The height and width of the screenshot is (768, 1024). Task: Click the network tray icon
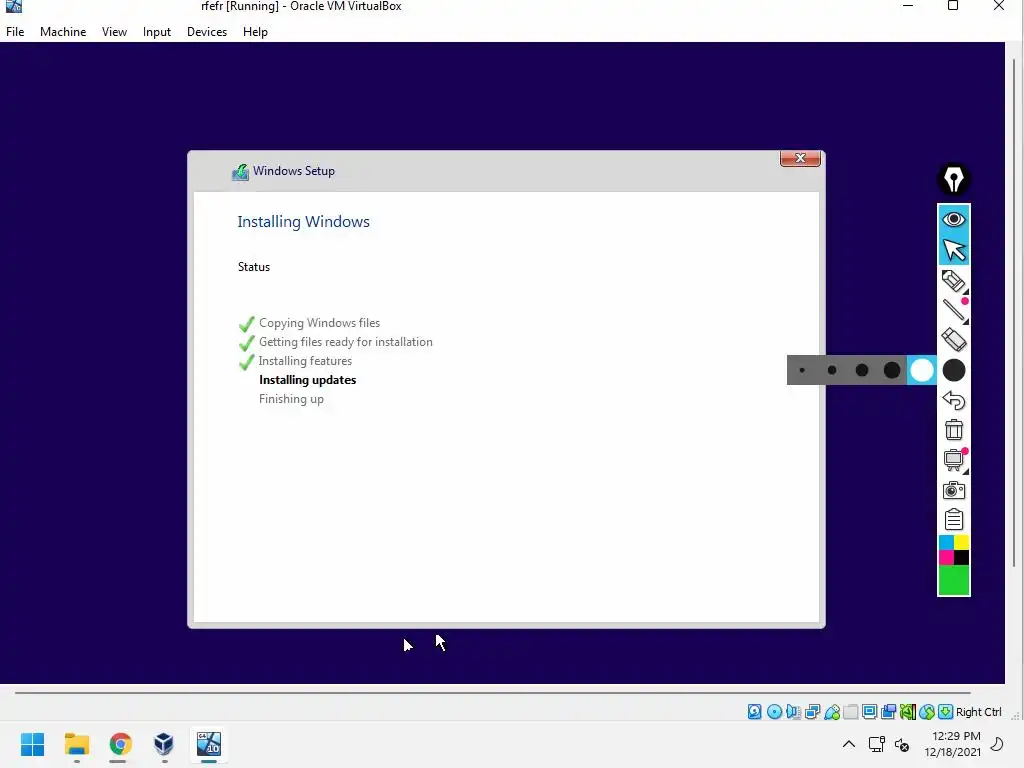(x=876, y=744)
